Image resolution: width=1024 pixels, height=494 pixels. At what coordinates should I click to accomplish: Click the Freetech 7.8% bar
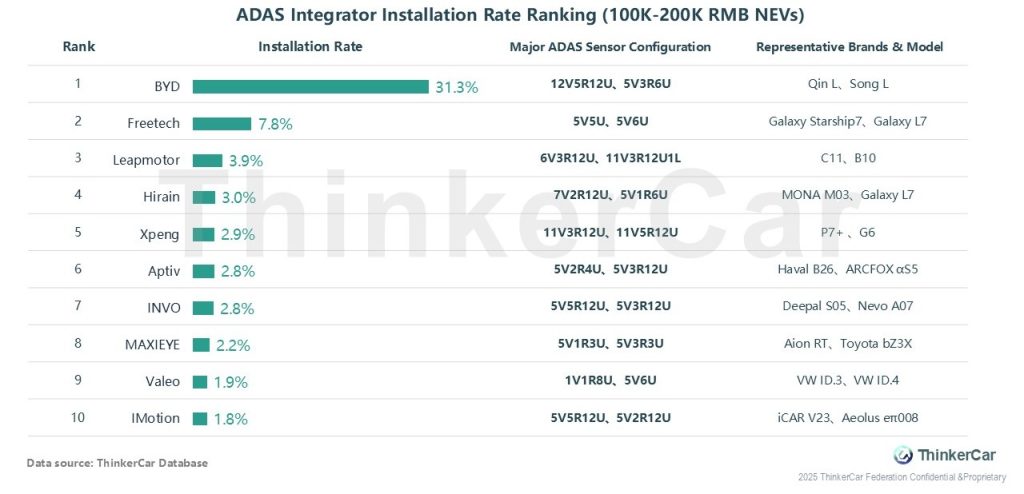[222, 123]
